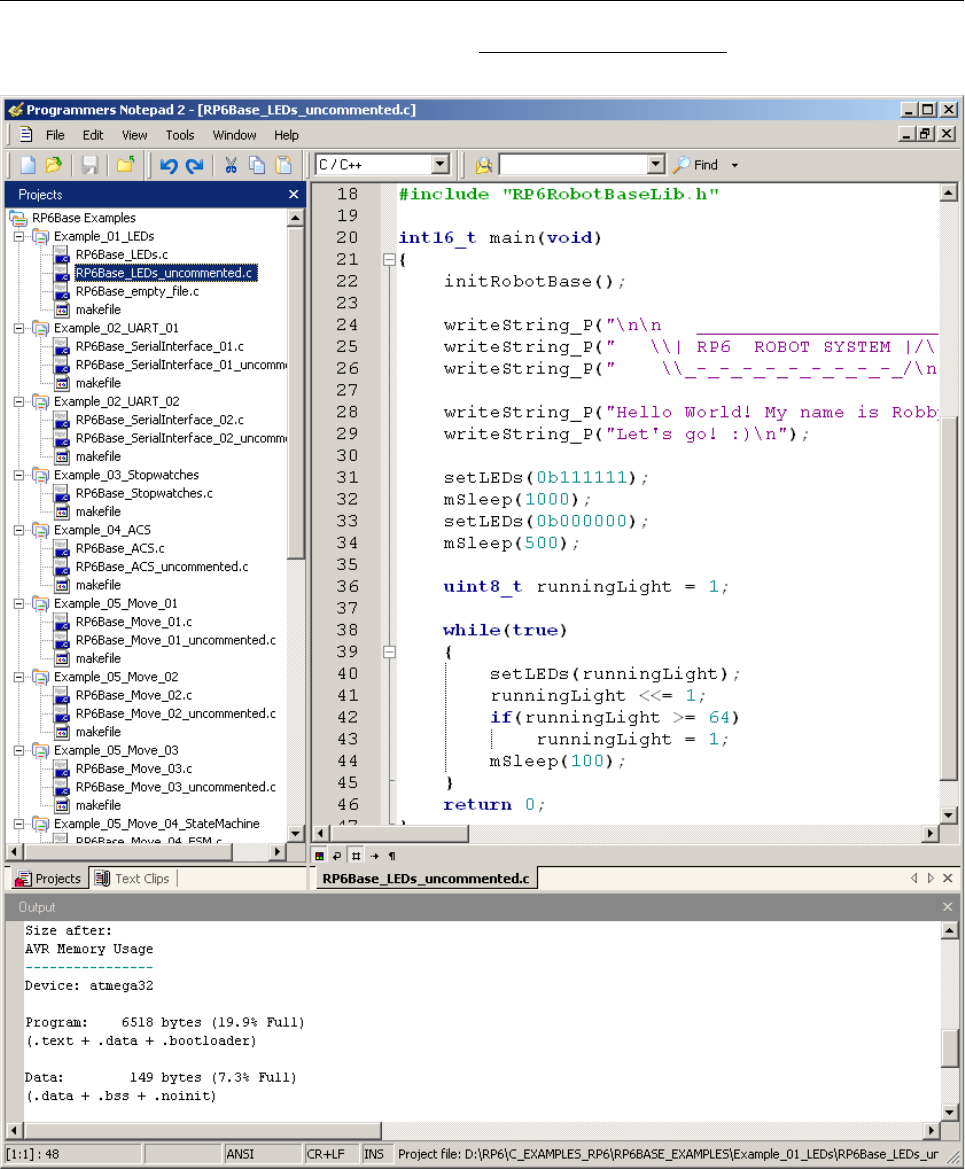Select RP6Base_empty_file.c in project tree
Viewport: 965px width, 1169px height.
coord(137,292)
